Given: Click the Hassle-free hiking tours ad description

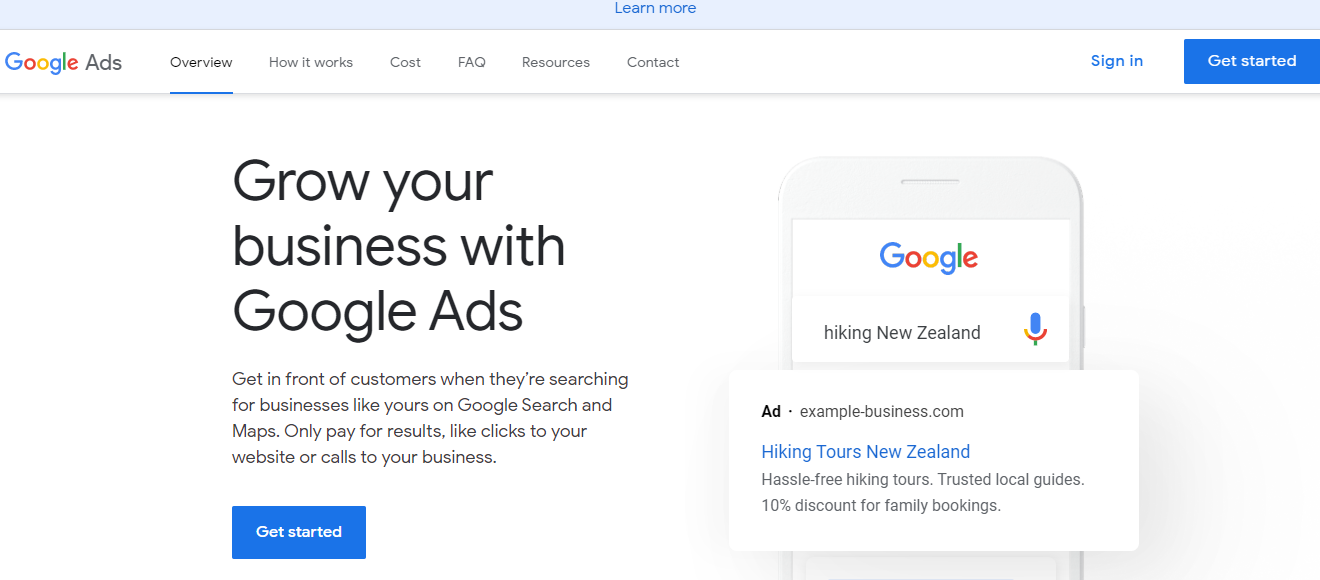Looking at the screenshot, I should tap(923, 480).
